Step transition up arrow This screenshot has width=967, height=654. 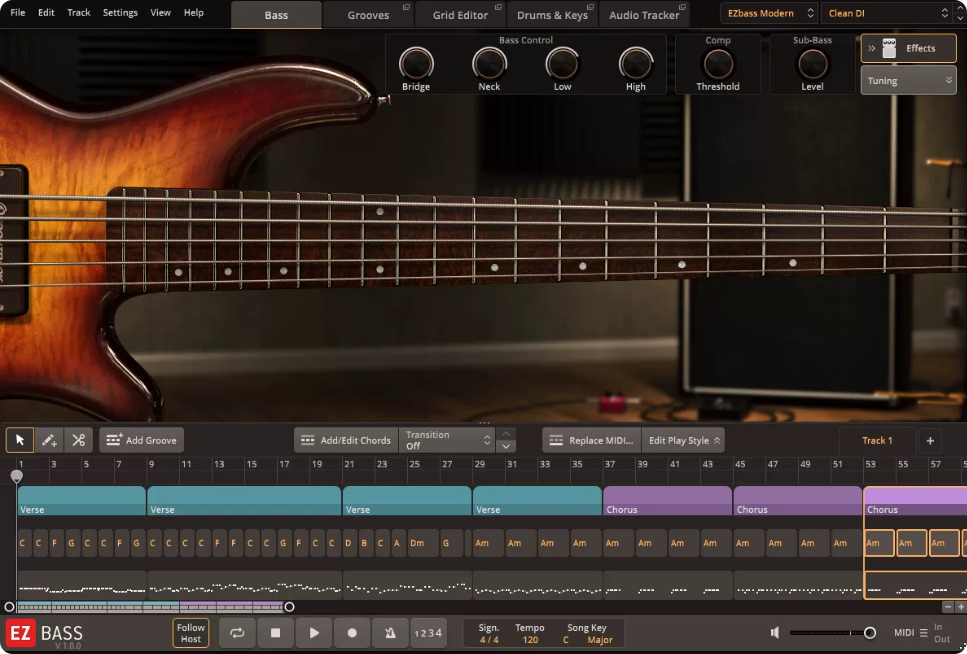(506, 434)
